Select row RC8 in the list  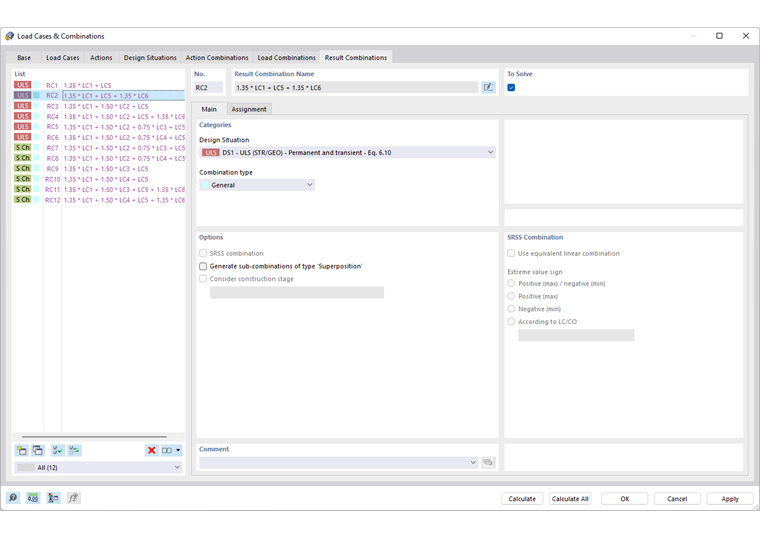pos(99,158)
